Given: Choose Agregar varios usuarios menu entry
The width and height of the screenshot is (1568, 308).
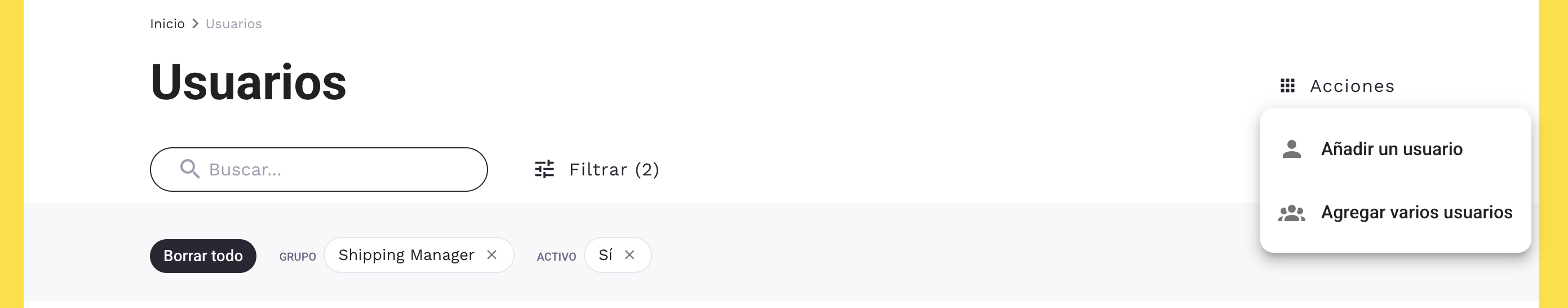Looking at the screenshot, I should pyautogui.click(x=1416, y=213).
